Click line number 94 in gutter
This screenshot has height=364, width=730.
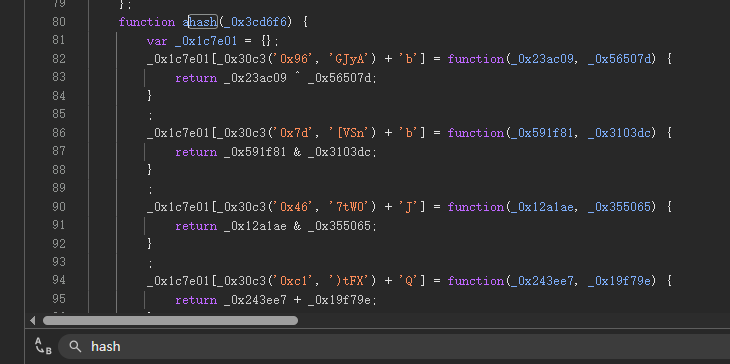point(59,280)
